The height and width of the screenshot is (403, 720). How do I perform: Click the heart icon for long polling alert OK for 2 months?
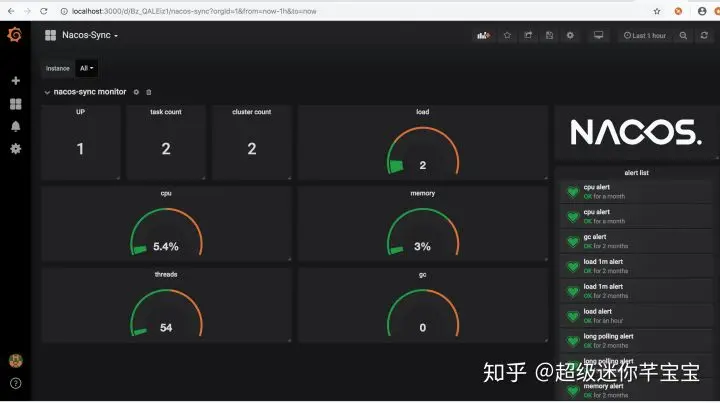573,341
